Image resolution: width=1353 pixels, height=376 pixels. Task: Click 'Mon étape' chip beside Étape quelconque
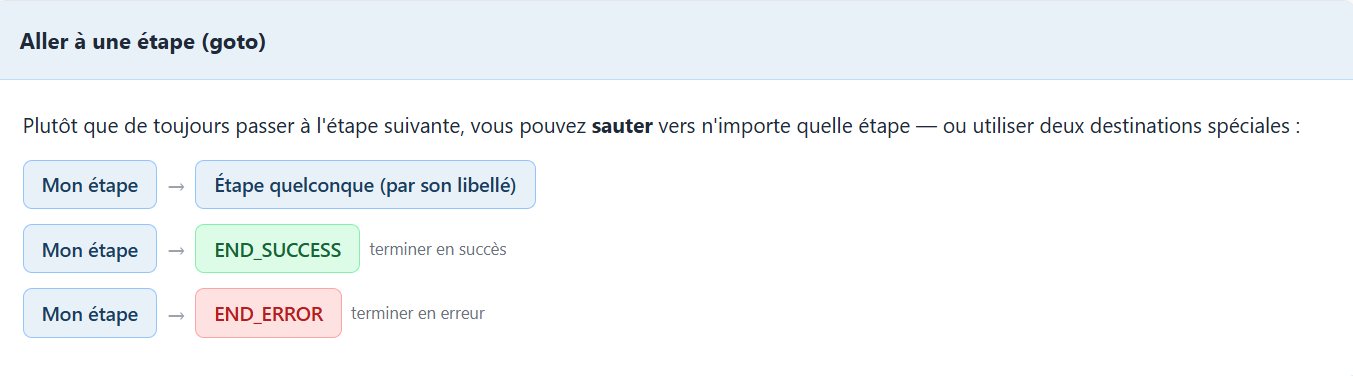click(x=90, y=185)
